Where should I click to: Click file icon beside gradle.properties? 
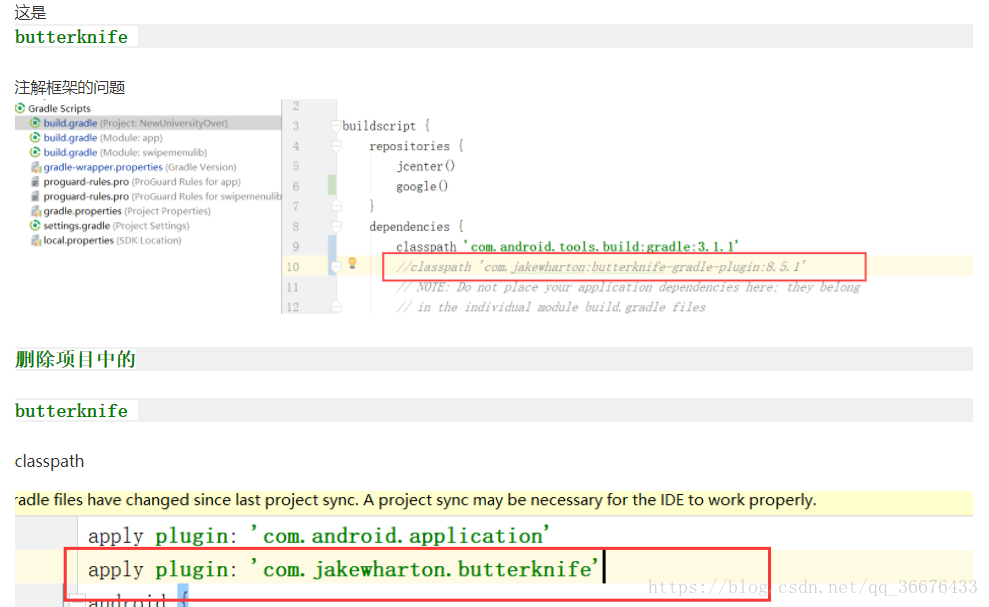point(36,211)
